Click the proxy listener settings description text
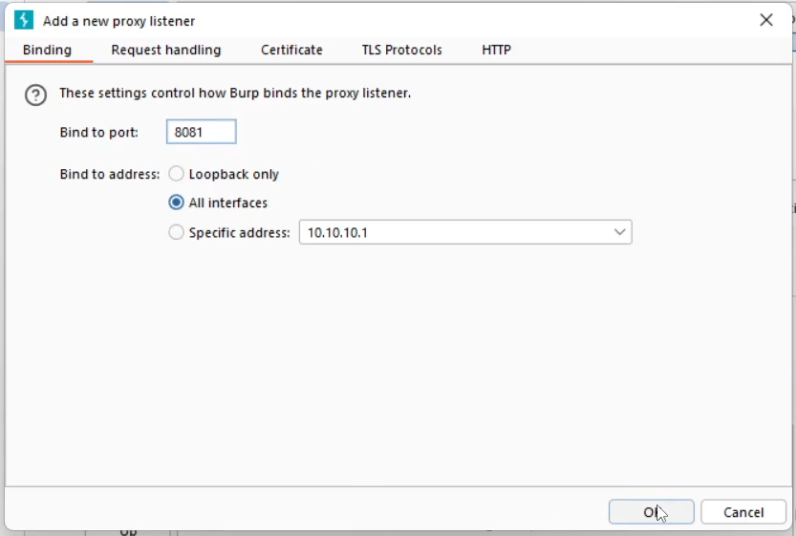Image resolution: width=796 pixels, height=536 pixels. 235,93
